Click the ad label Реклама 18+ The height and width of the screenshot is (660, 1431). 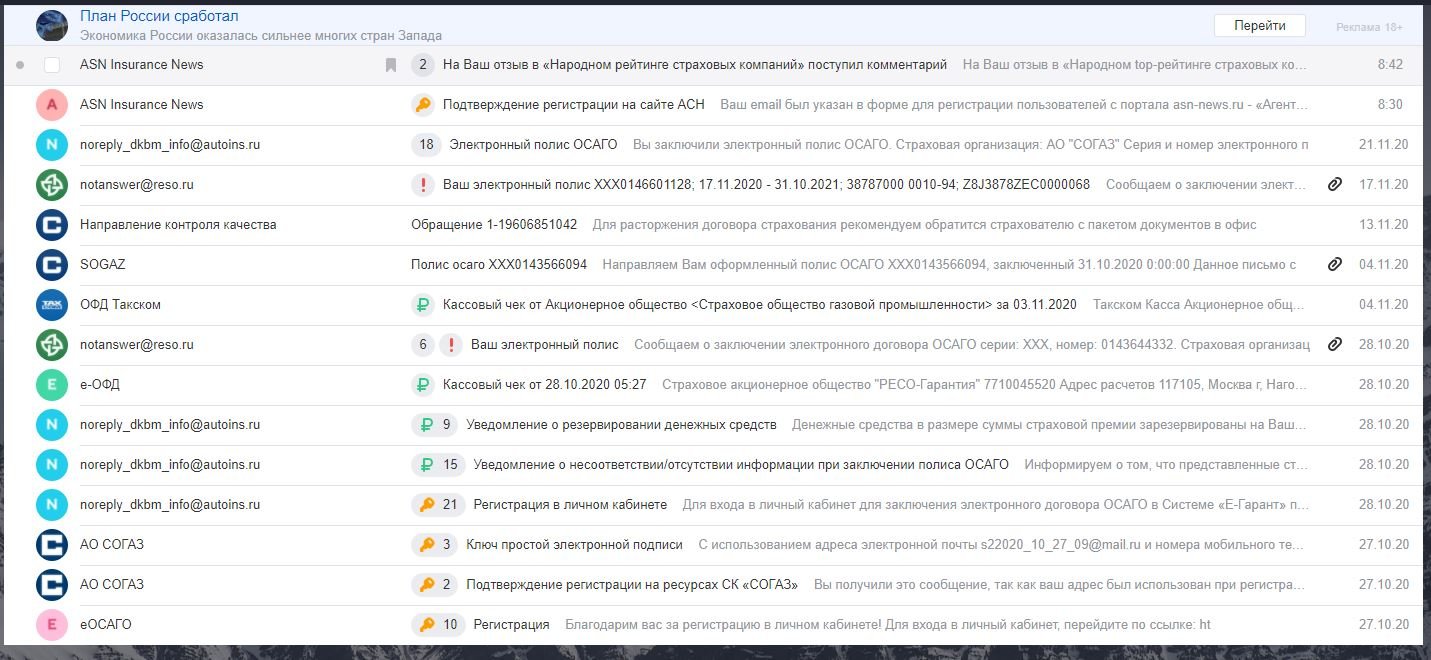1369,27
